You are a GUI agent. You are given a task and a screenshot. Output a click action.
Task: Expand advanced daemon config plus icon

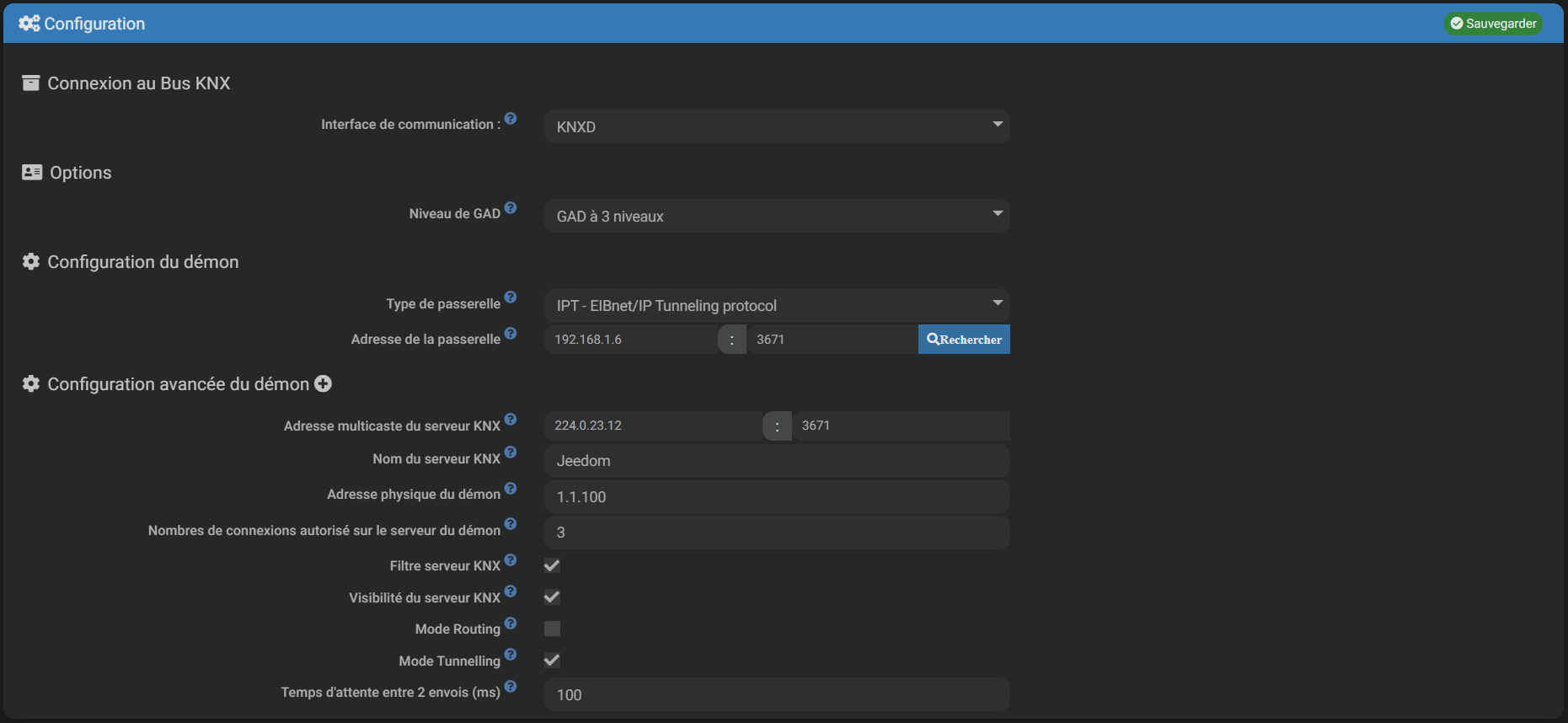coord(323,384)
